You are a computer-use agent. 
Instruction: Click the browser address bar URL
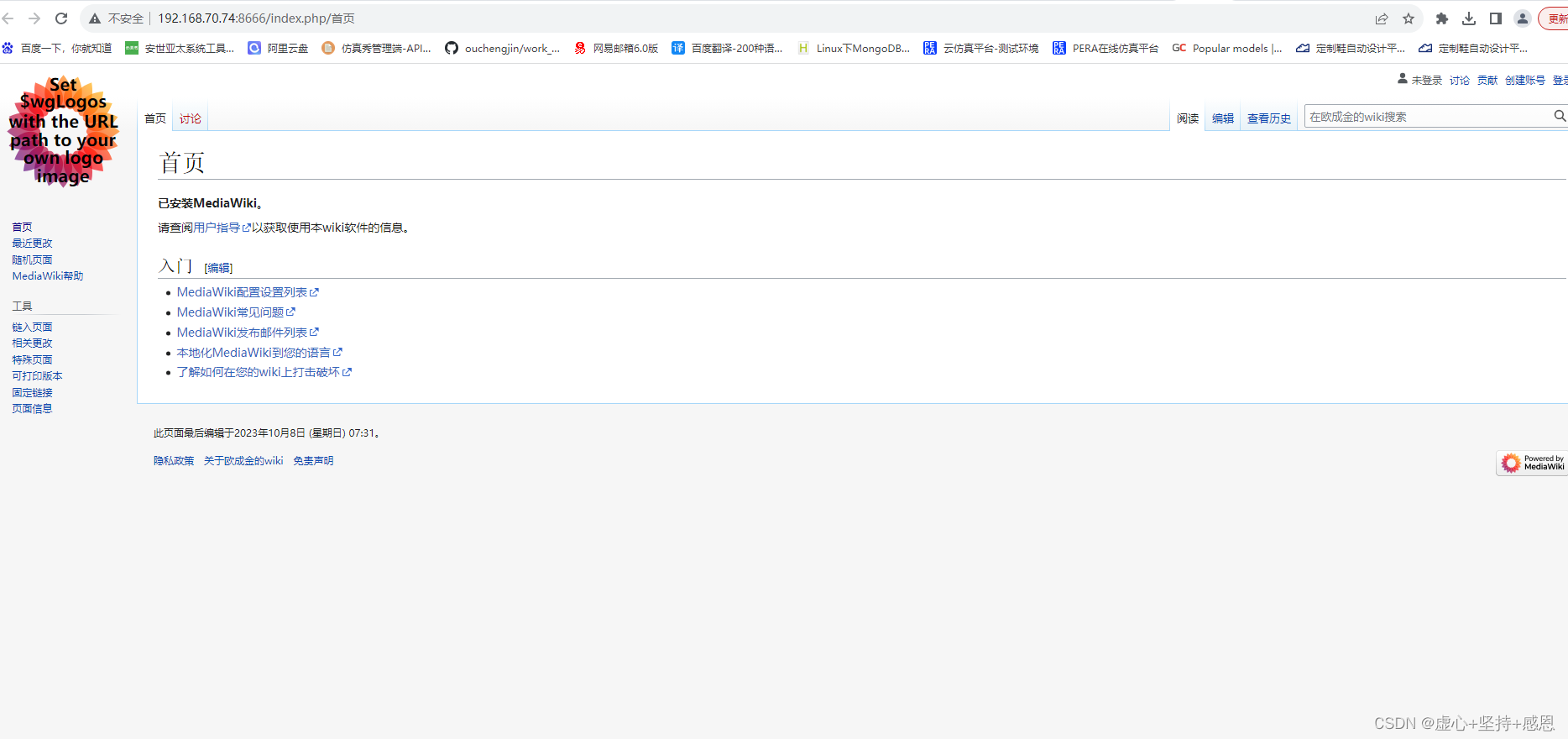pos(256,18)
